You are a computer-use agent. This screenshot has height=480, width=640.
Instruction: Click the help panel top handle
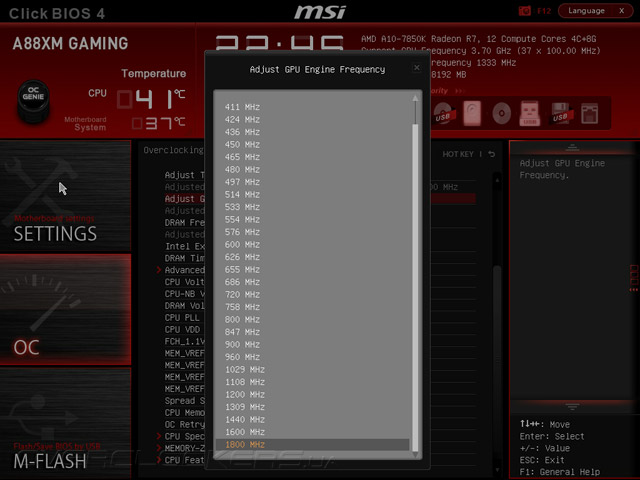pyautogui.click(x=572, y=147)
